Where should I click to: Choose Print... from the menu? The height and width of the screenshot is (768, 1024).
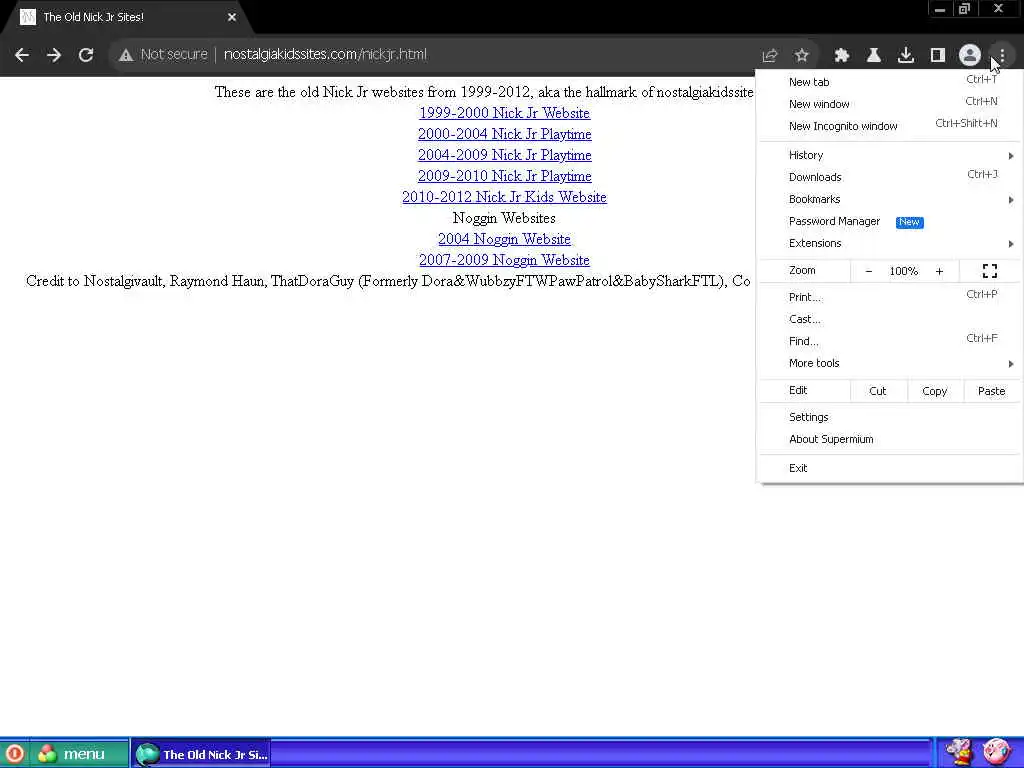(890, 297)
